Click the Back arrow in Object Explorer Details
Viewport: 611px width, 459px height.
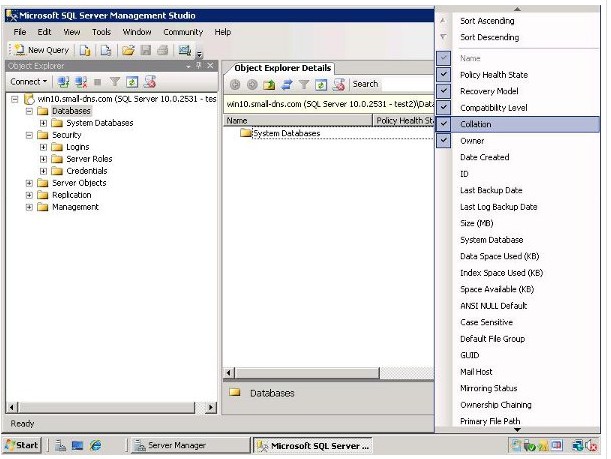235,84
